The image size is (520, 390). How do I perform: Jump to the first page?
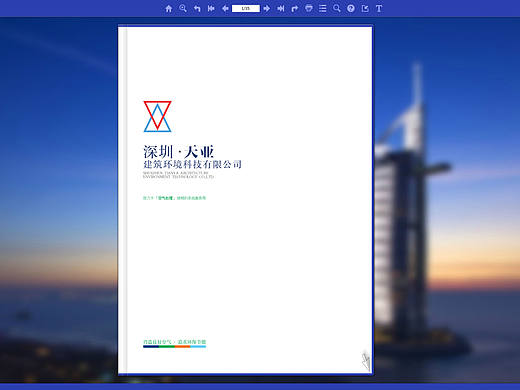point(211,9)
